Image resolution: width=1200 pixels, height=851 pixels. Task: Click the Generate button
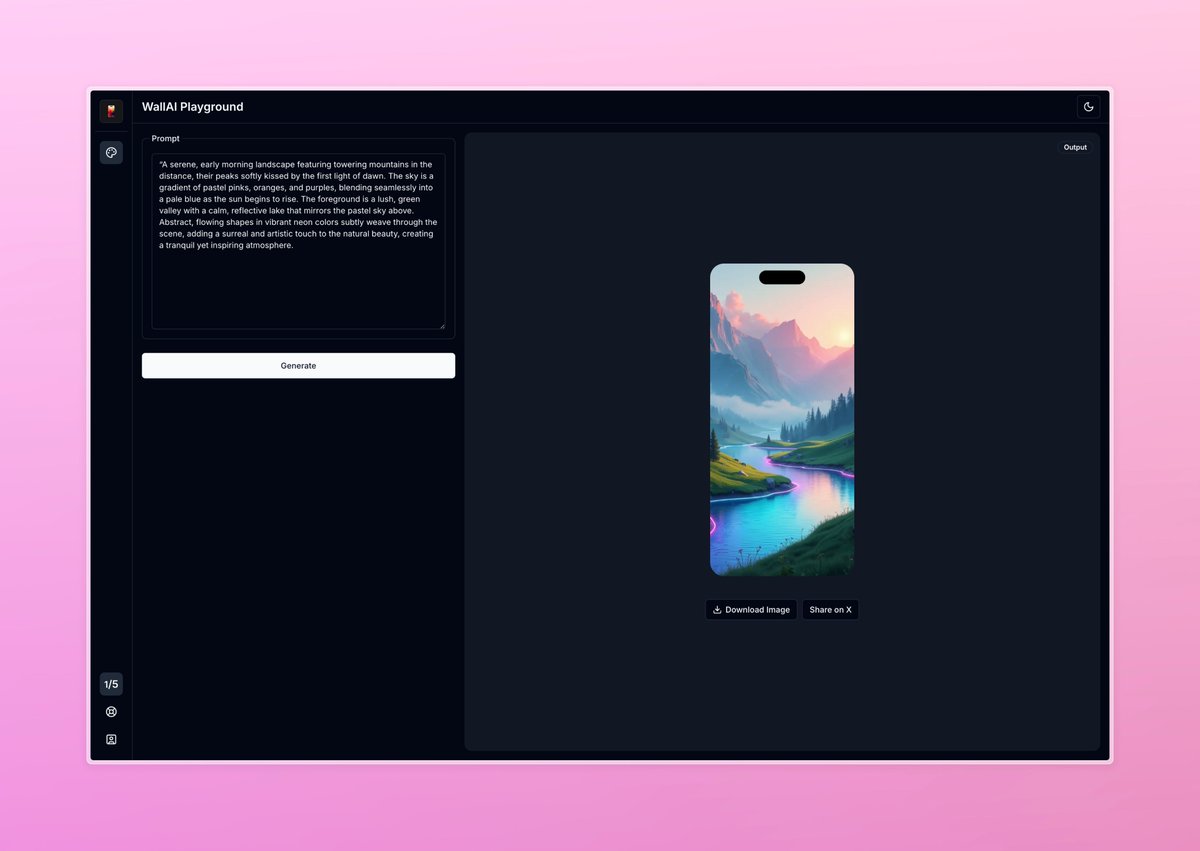tap(298, 366)
